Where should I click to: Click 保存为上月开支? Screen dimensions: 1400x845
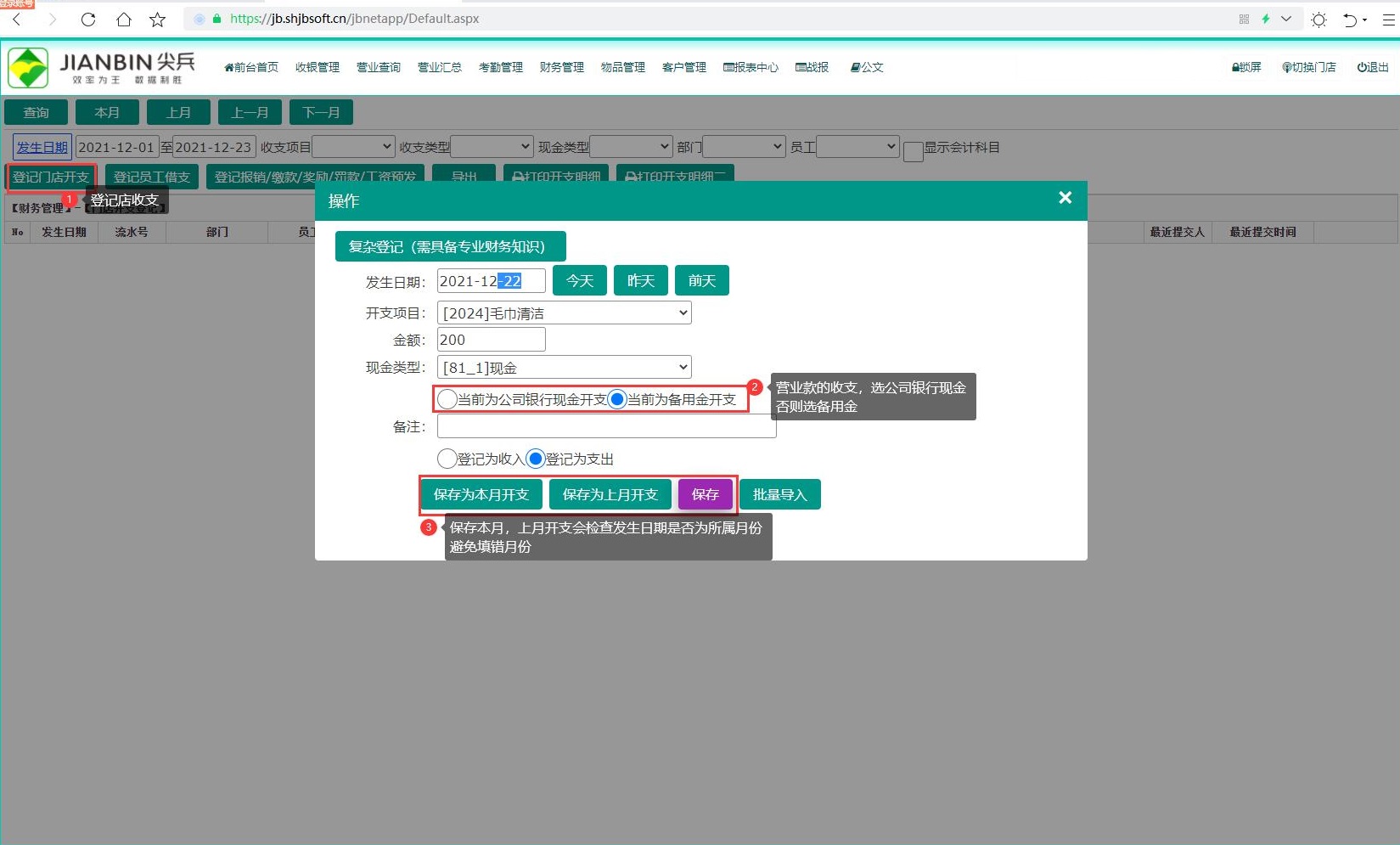click(610, 494)
